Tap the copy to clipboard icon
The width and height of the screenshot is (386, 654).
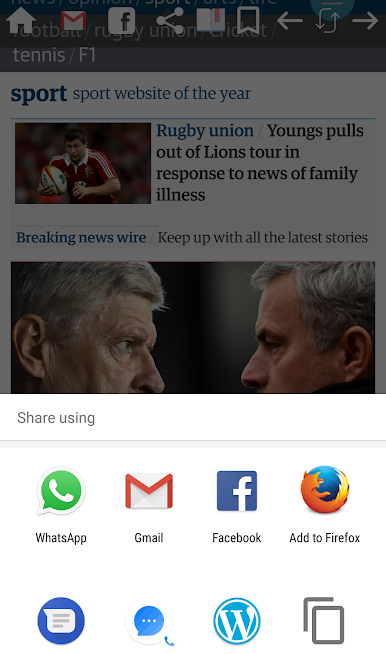[x=324, y=621]
